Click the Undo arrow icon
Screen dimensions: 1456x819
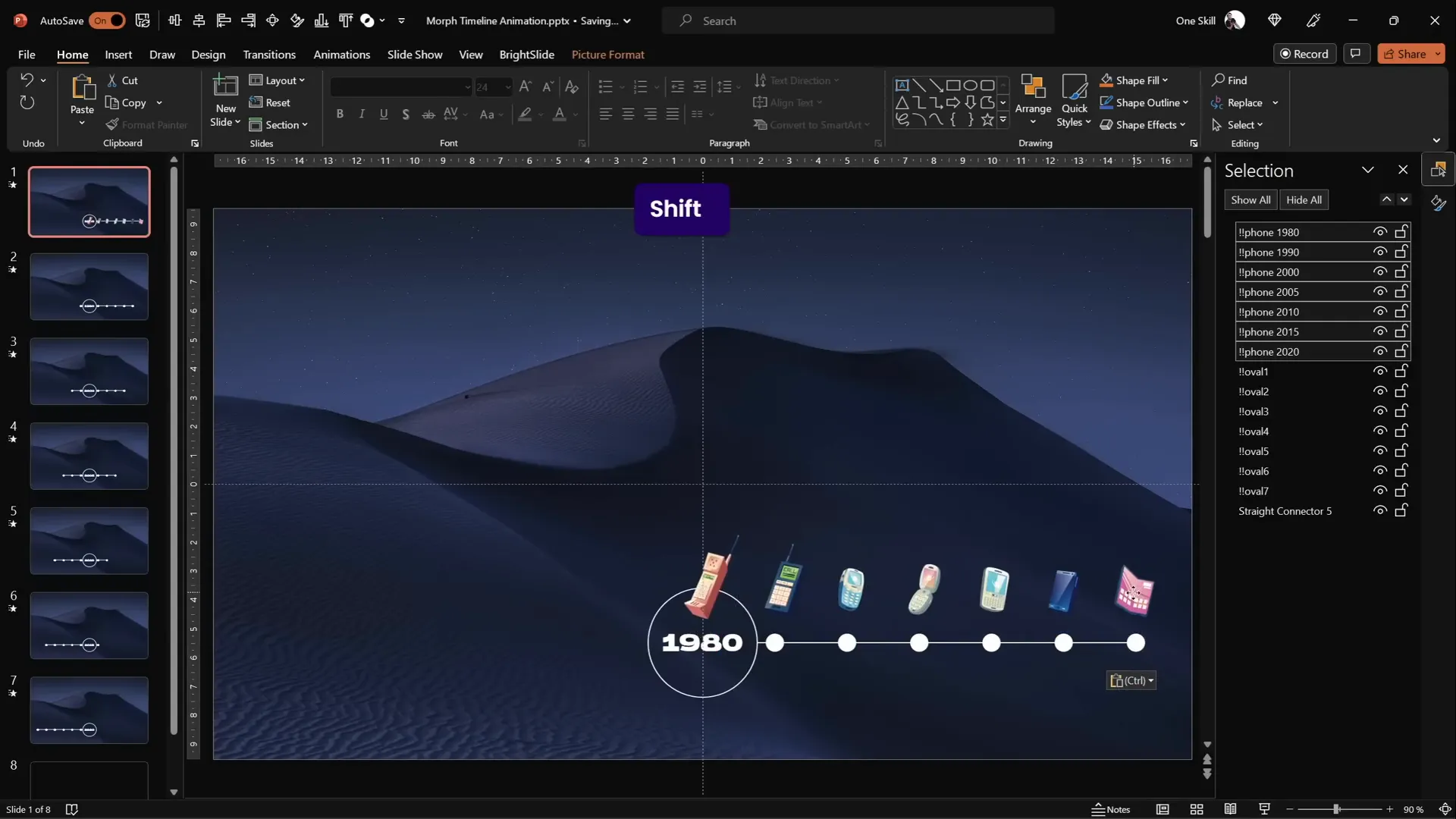[27, 80]
